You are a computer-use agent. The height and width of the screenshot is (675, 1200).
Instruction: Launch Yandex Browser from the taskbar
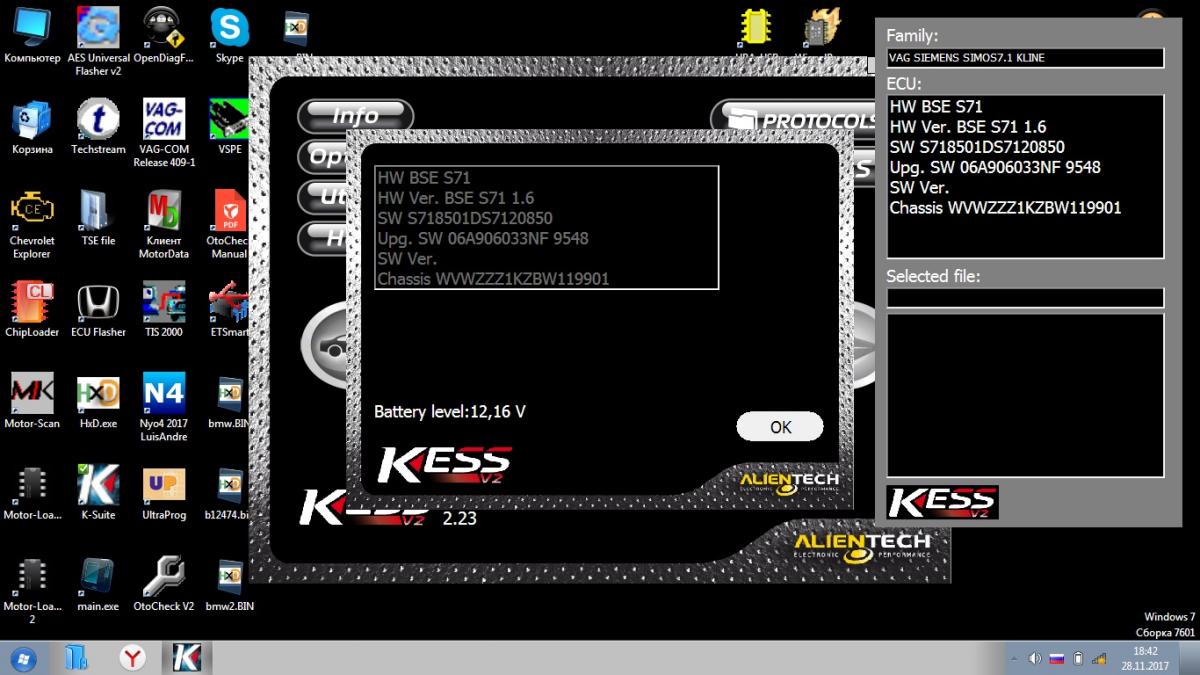(x=132, y=658)
